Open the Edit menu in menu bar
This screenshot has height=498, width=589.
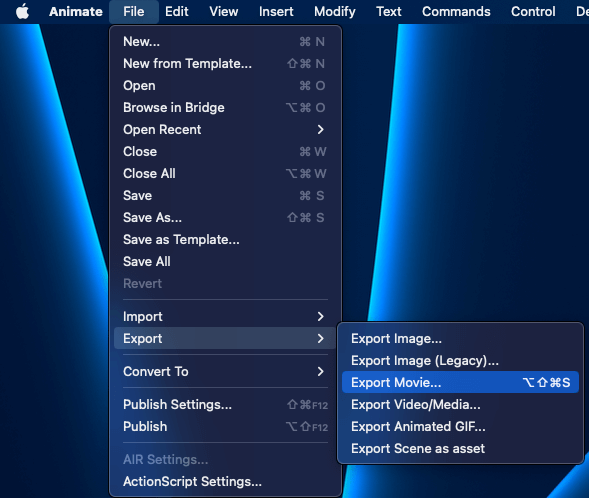(177, 12)
